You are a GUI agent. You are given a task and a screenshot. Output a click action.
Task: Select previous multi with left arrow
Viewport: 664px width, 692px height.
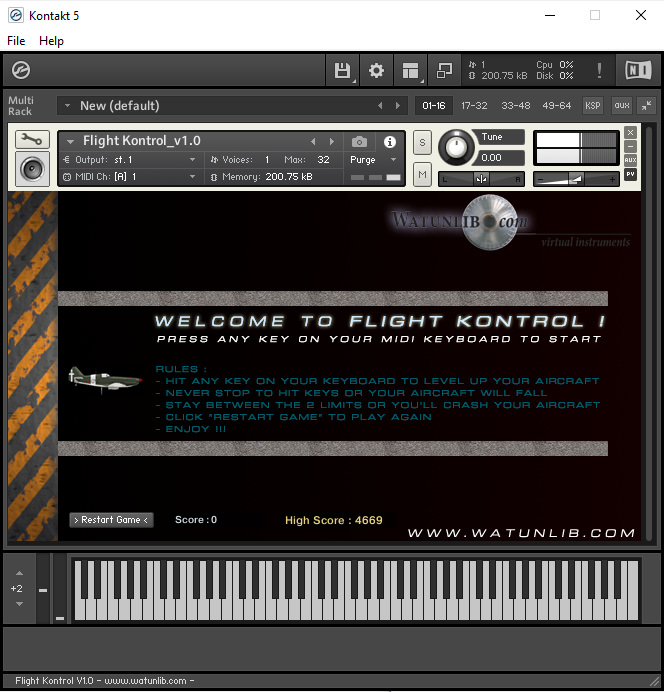[x=380, y=106]
